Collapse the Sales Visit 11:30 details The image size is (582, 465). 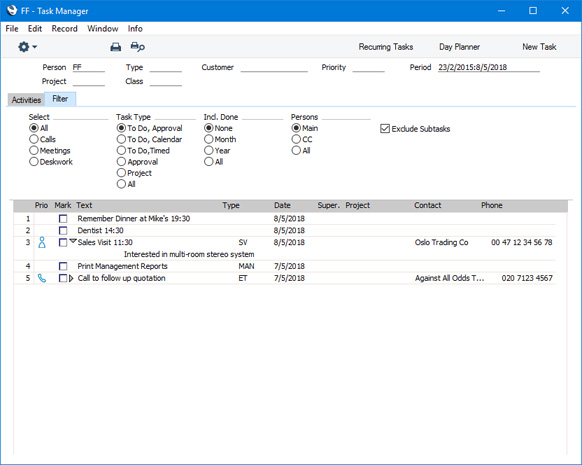point(73,242)
